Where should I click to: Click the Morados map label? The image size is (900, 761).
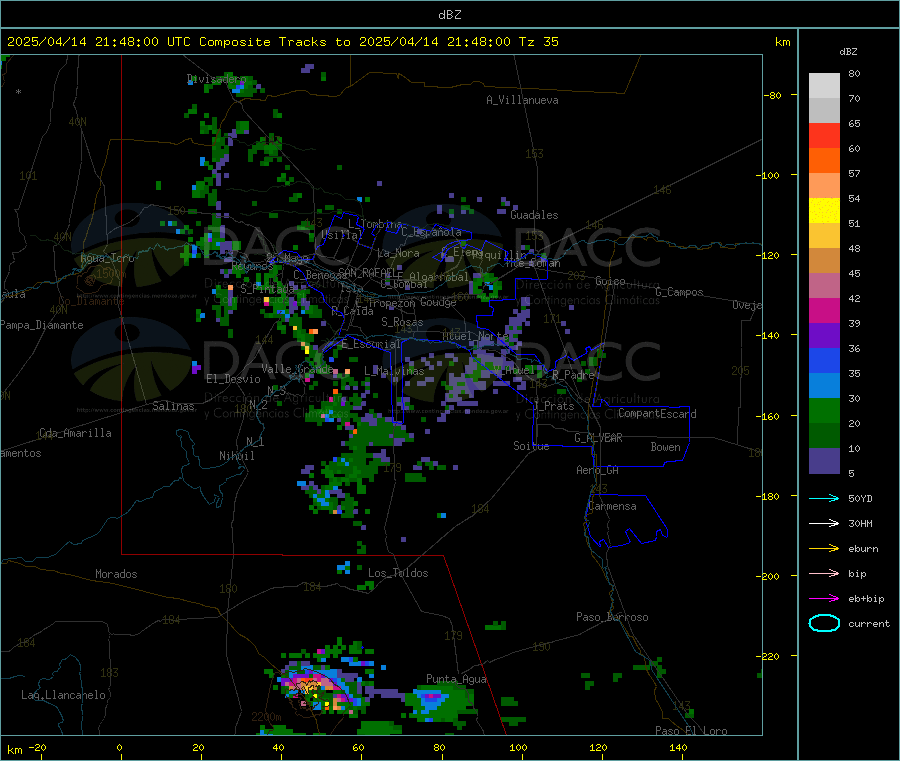click(116, 574)
